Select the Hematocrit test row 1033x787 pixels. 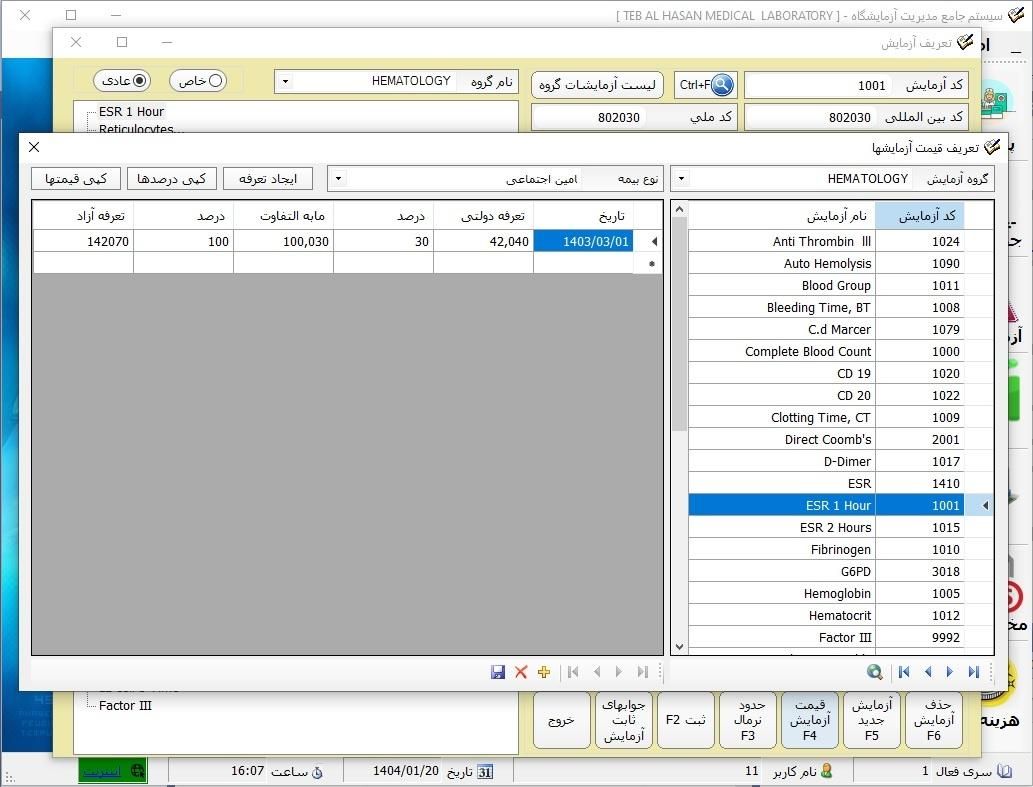pyautogui.click(x=826, y=615)
